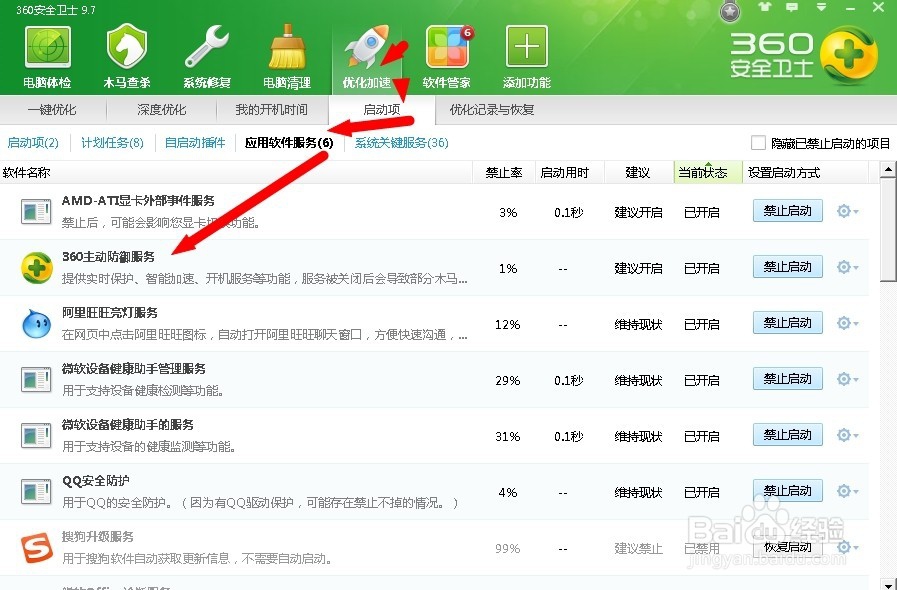Click the medal badge in title bar
Image resolution: width=897 pixels, height=590 pixels.
coord(730,11)
